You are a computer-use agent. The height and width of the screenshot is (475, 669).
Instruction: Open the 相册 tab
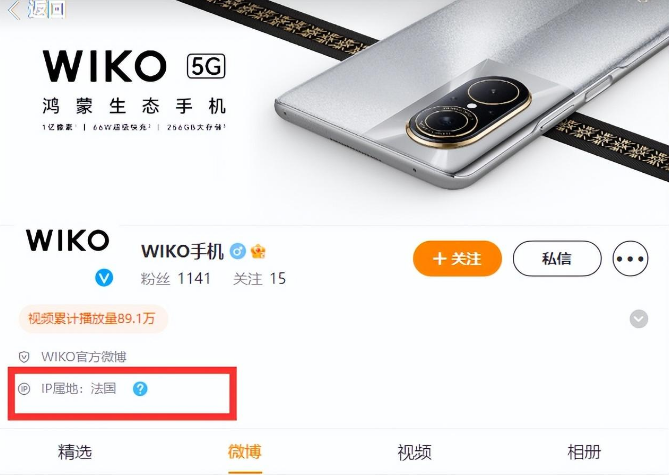coord(584,452)
